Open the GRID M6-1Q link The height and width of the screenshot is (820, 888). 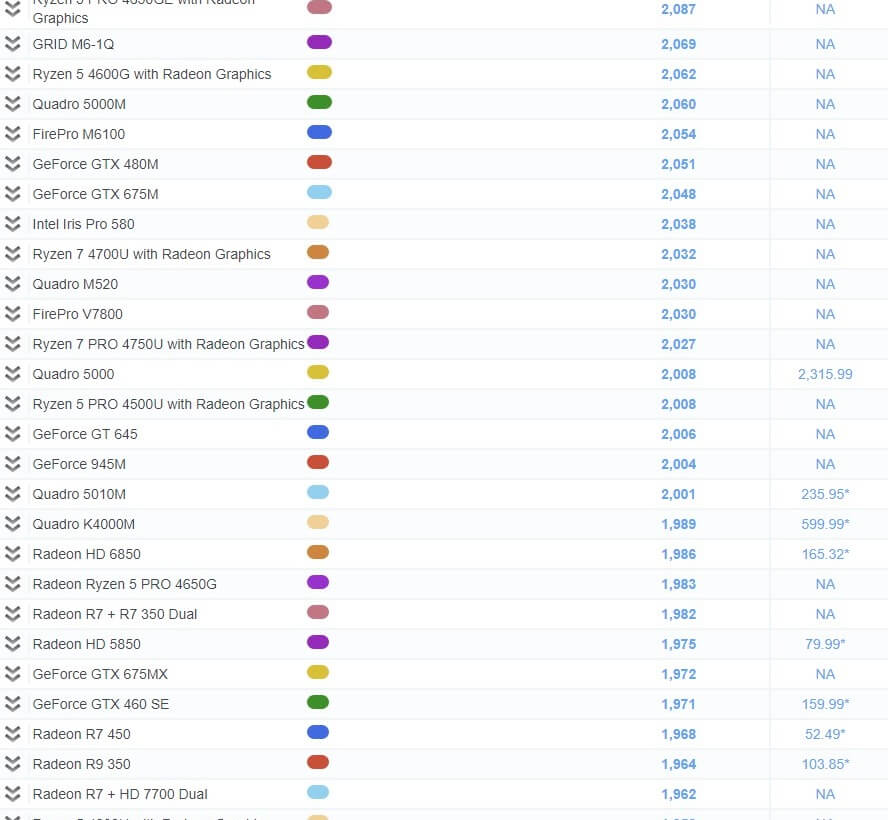73,44
